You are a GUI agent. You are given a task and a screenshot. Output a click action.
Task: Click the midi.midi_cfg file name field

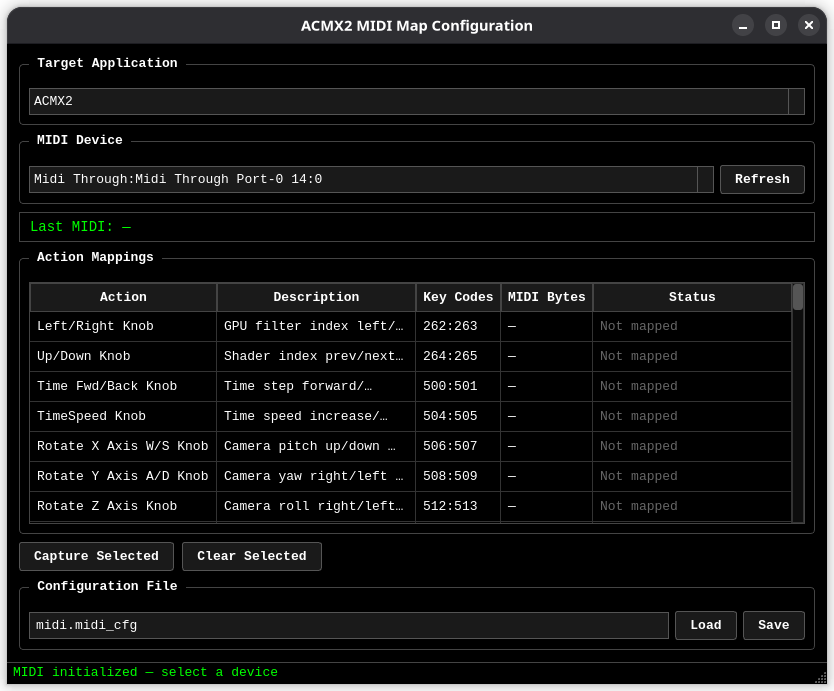[x=348, y=625]
